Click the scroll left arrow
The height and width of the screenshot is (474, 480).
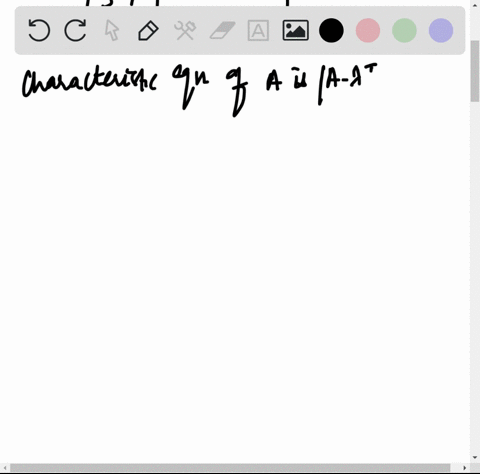point(4,468)
